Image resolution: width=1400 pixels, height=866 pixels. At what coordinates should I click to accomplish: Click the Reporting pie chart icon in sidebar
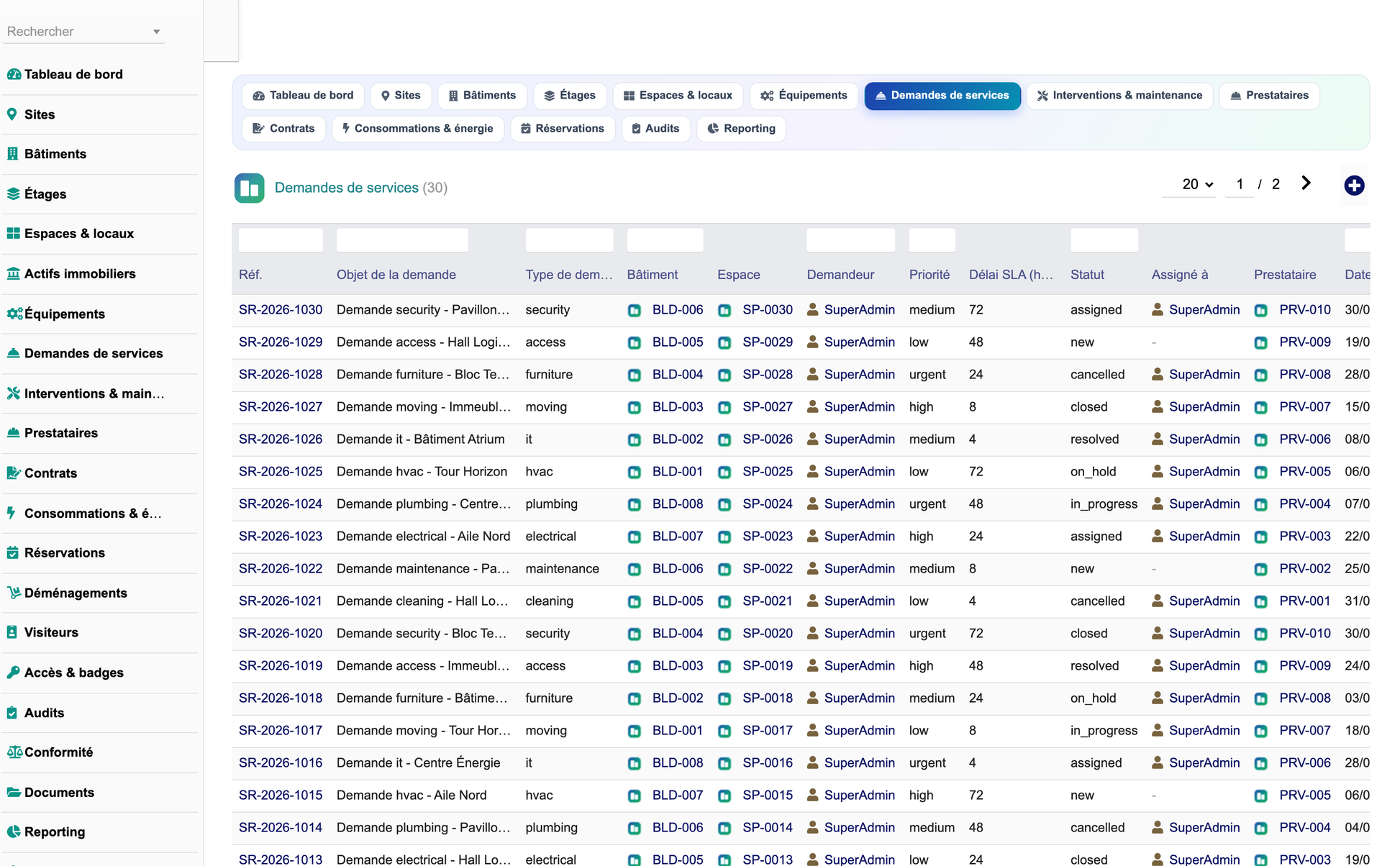click(14, 831)
